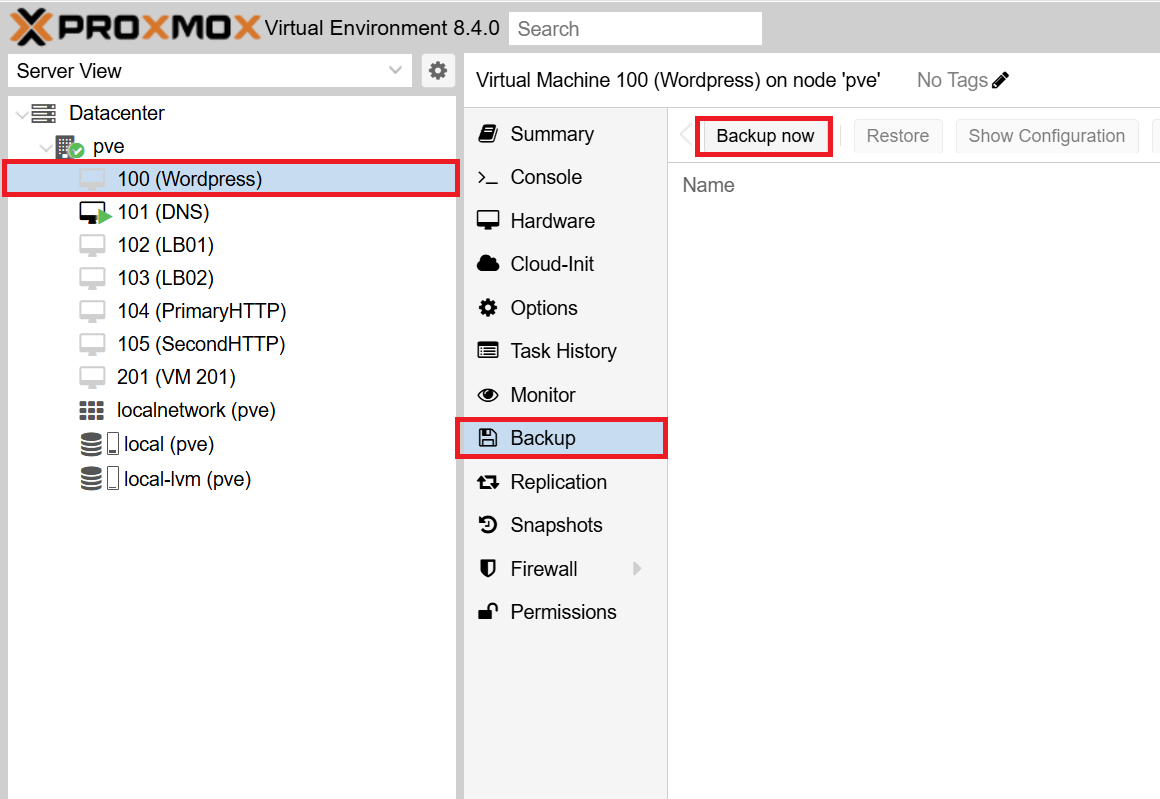Click the local-lvm (pve) storage icon
This screenshot has width=1160, height=799.
99,479
